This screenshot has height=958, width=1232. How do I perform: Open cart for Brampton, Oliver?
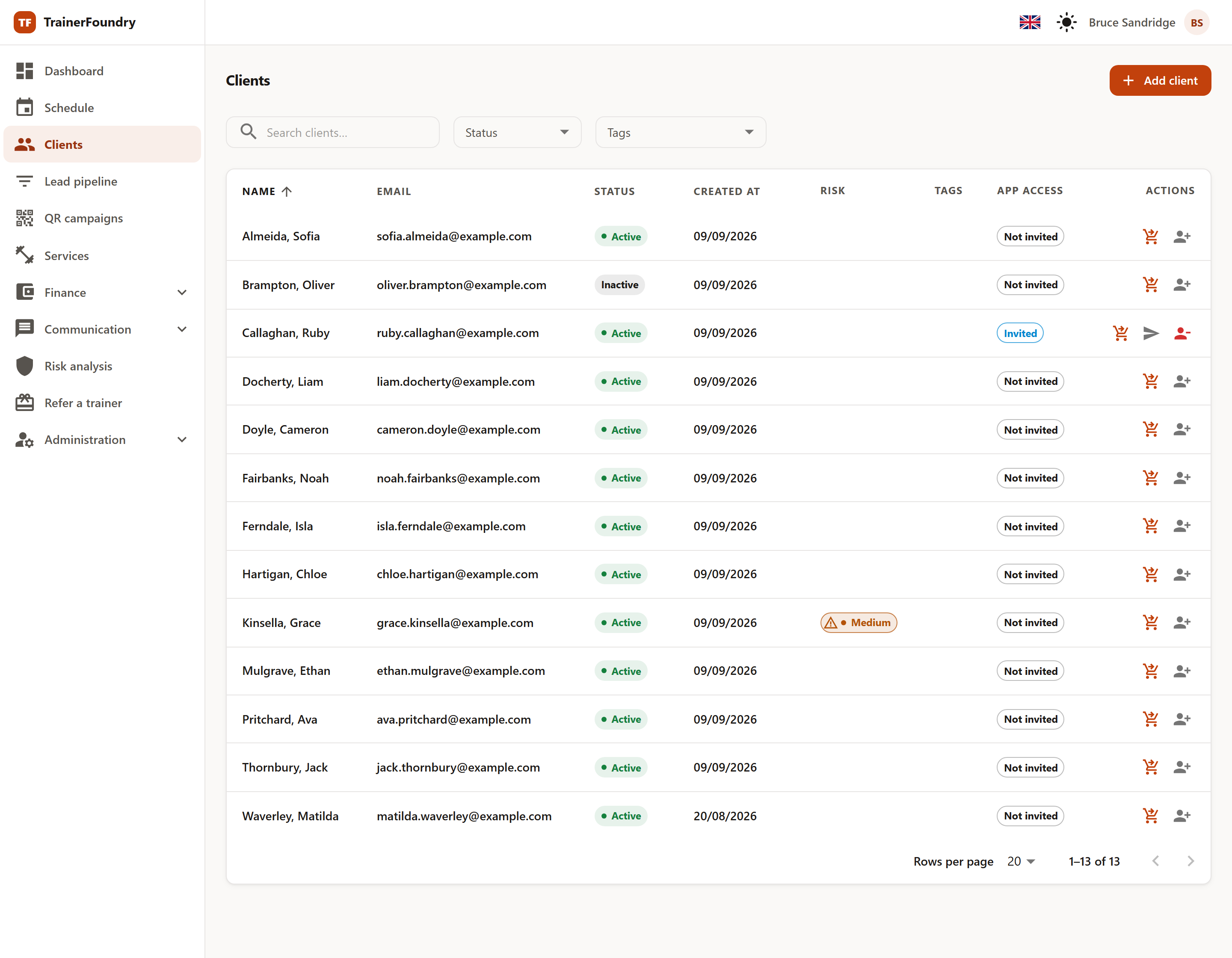(x=1150, y=285)
